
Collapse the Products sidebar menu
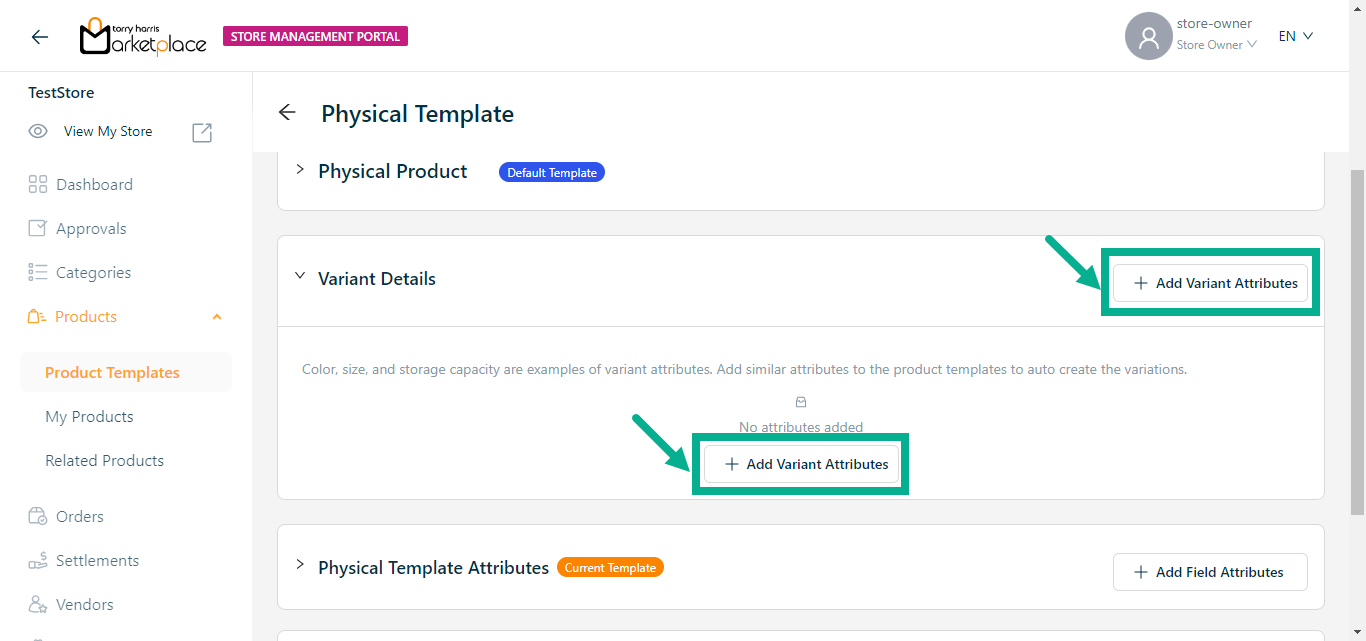tap(217, 317)
